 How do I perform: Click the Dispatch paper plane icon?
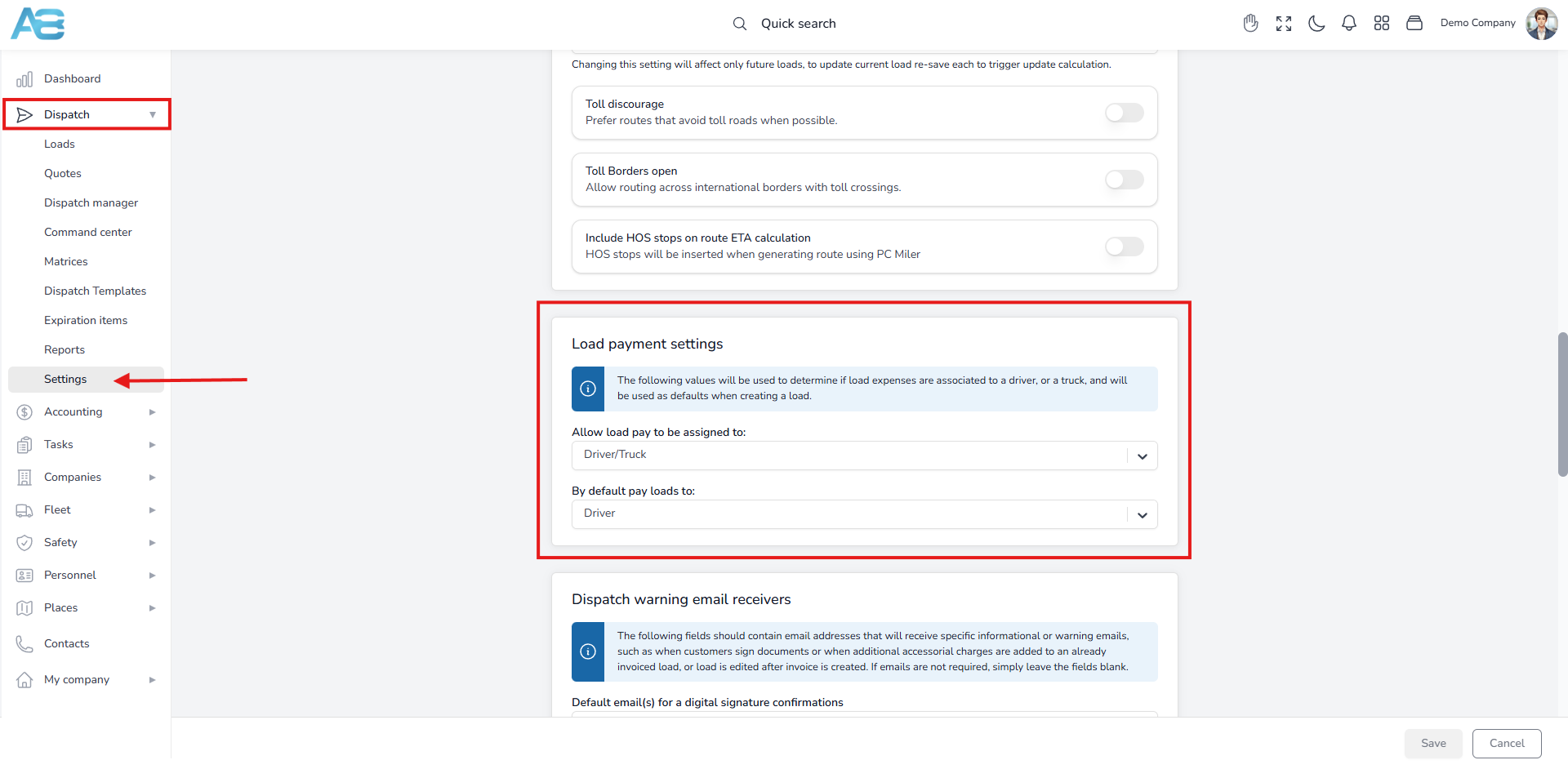tap(24, 115)
